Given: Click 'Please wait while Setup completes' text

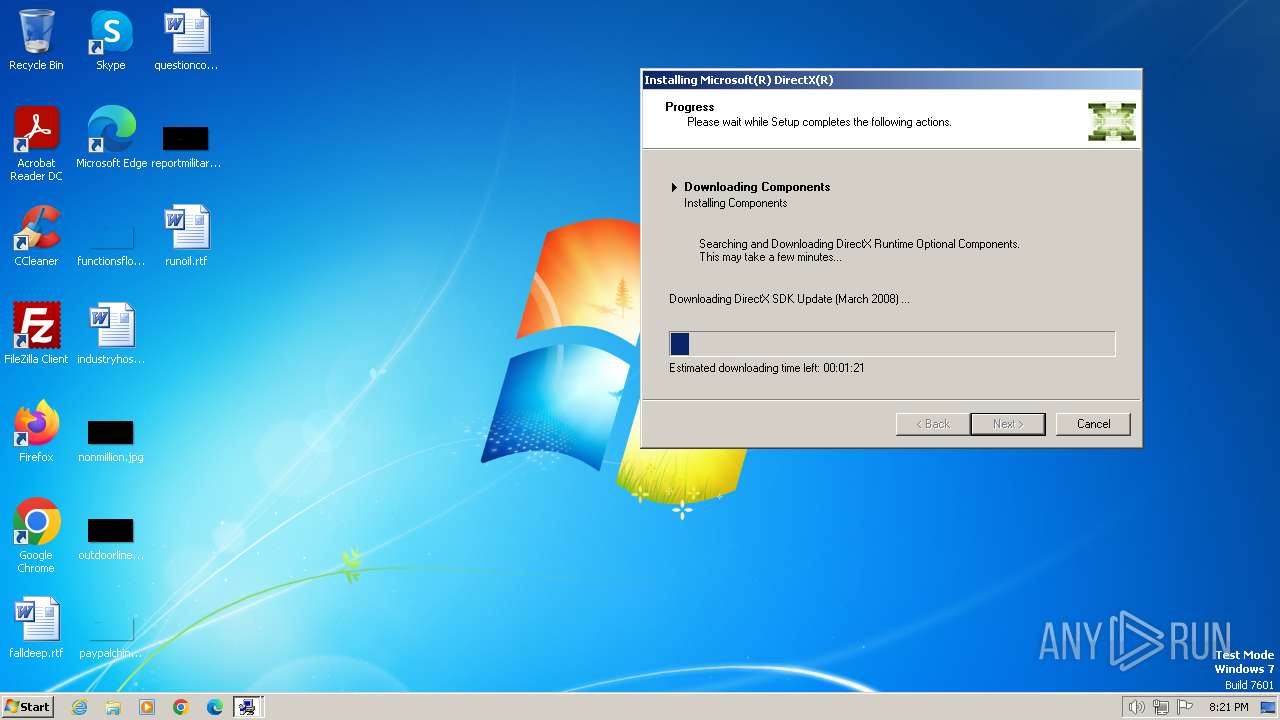Looking at the screenshot, I should [x=819, y=122].
